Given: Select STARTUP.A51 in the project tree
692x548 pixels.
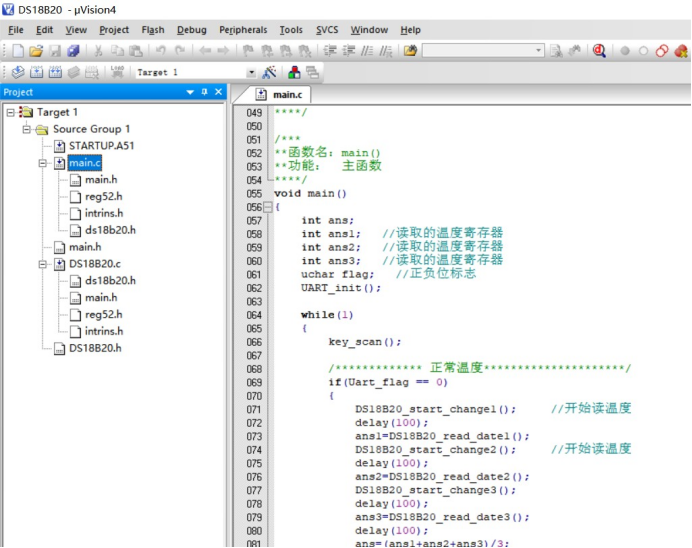Looking at the screenshot, I should pos(102,146).
